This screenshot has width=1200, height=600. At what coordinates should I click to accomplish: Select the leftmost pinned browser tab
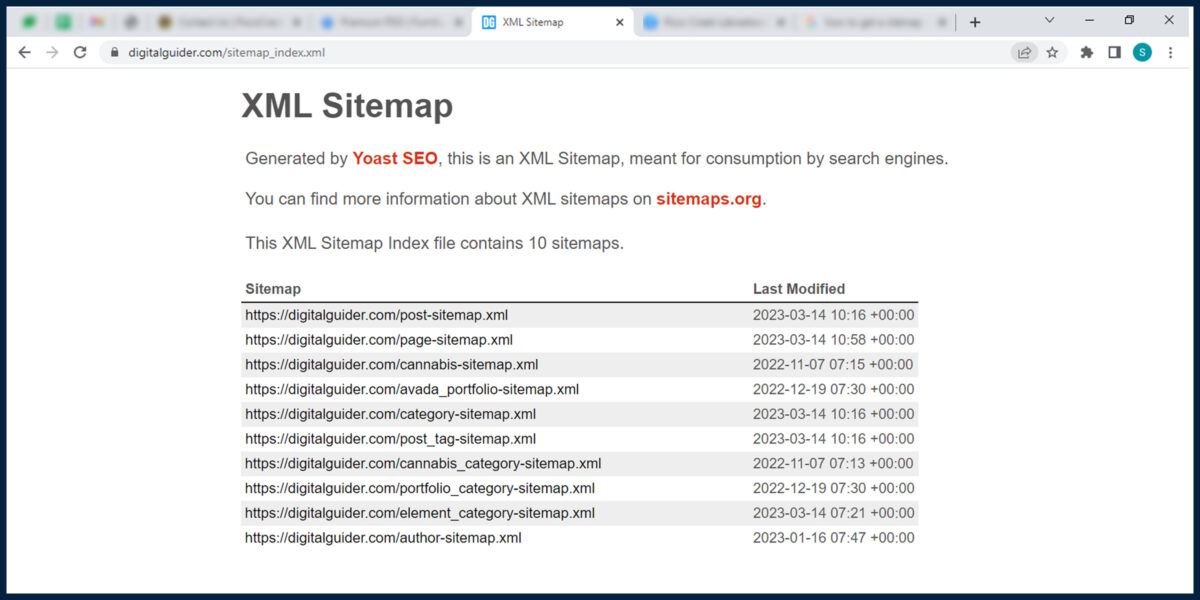pyautogui.click(x=29, y=20)
